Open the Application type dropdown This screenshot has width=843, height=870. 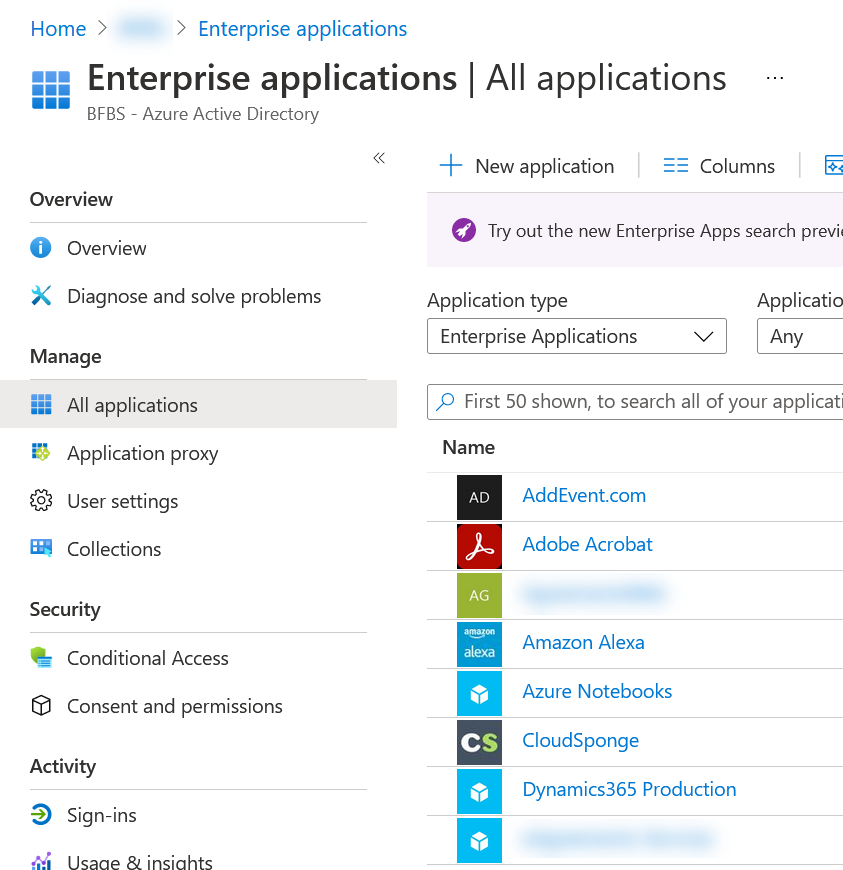(x=577, y=336)
